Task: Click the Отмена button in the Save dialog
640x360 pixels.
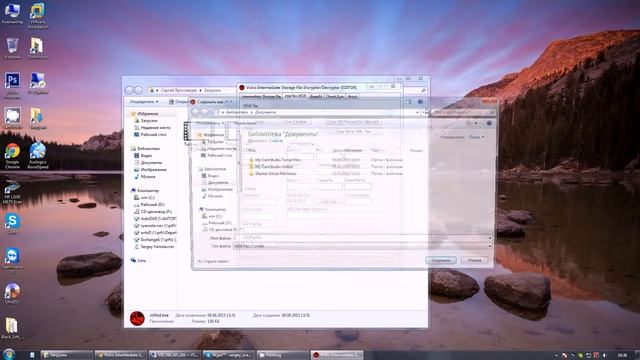Action: [474, 260]
